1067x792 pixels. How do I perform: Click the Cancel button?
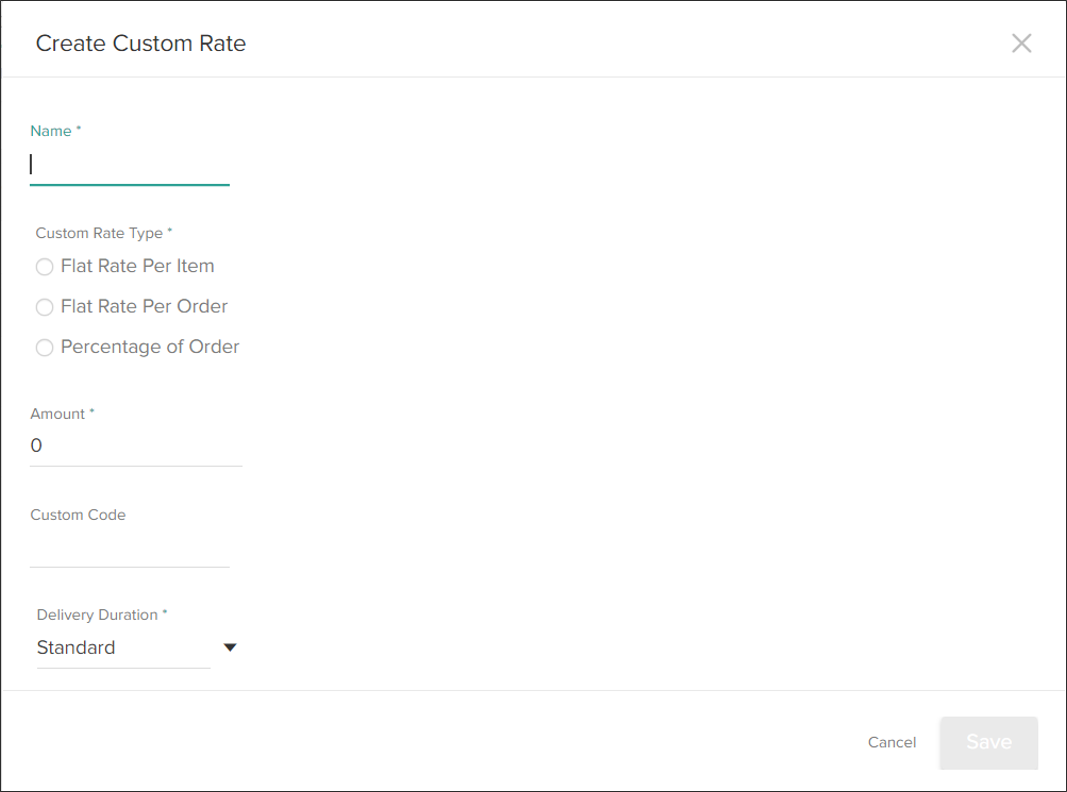[891, 742]
